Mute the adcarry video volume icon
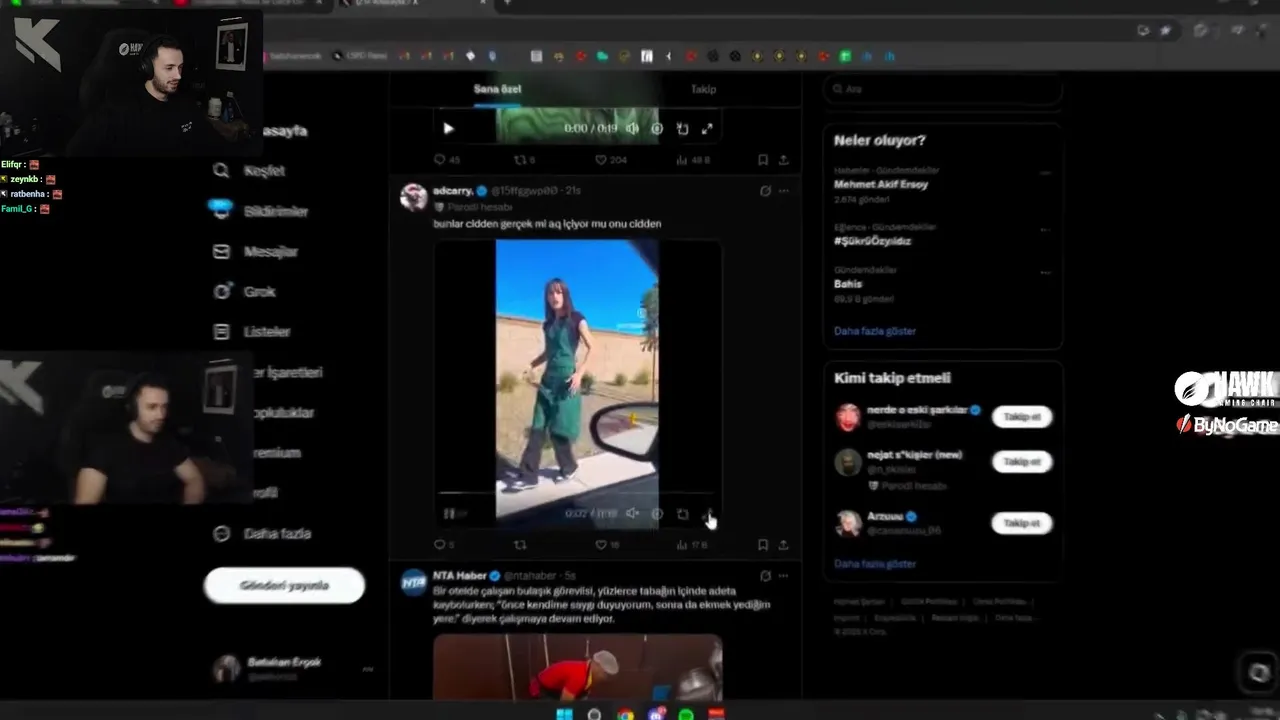The height and width of the screenshot is (720, 1280). 632,514
